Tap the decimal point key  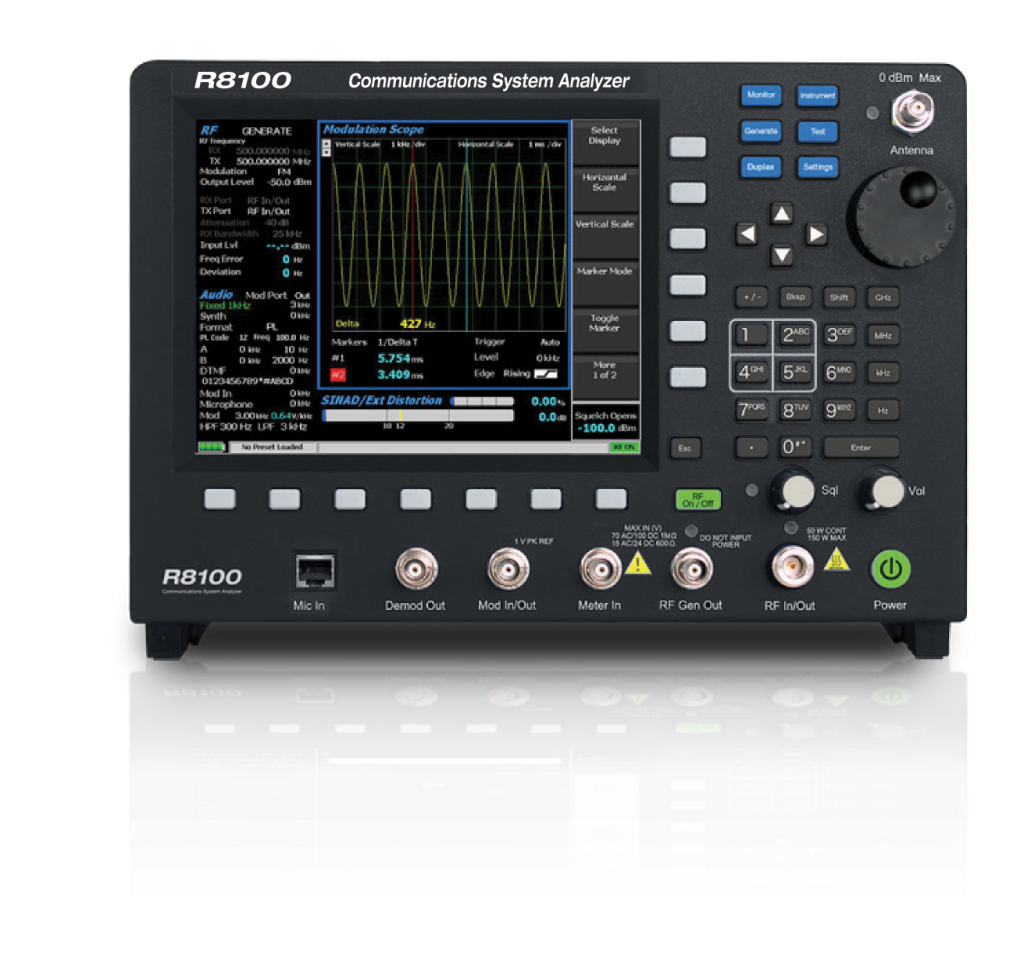pyautogui.click(x=751, y=448)
